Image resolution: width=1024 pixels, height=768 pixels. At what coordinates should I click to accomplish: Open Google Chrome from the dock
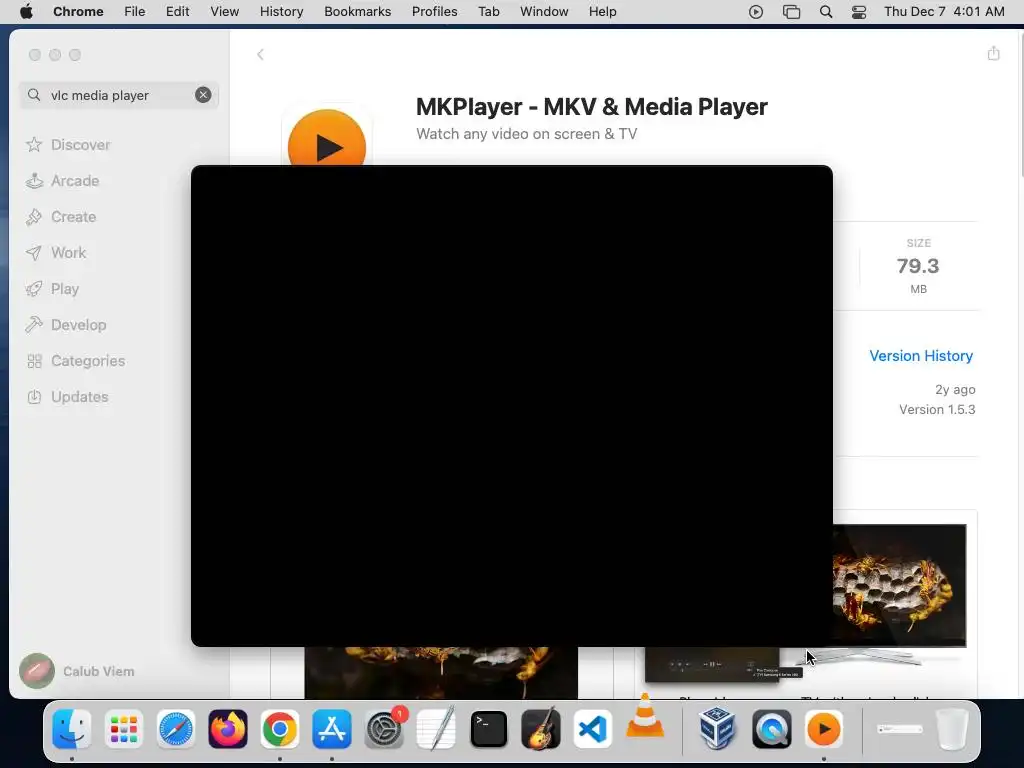pyautogui.click(x=280, y=729)
